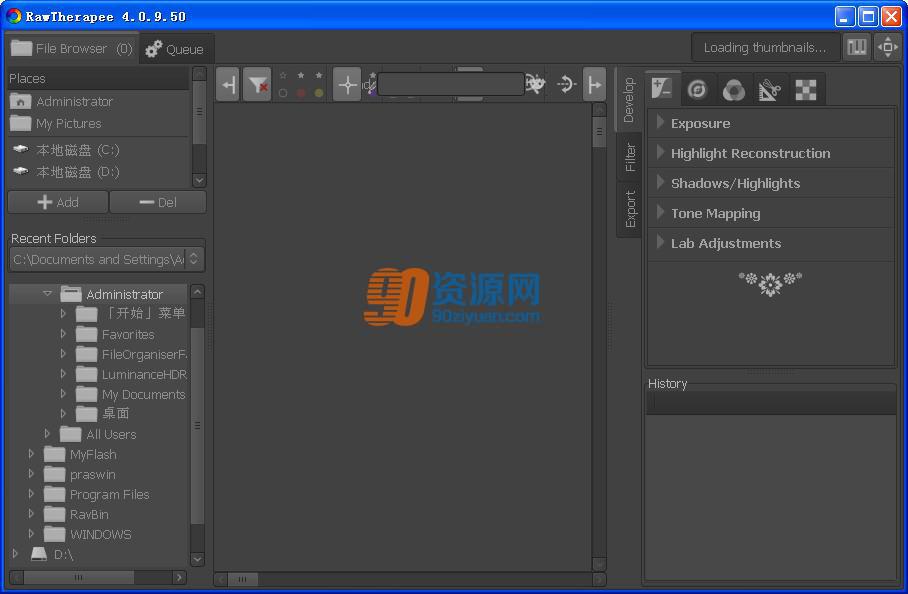This screenshot has height=594, width=908.
Task: Click the Places list scroll down arrow
Action: pos(199,180)
